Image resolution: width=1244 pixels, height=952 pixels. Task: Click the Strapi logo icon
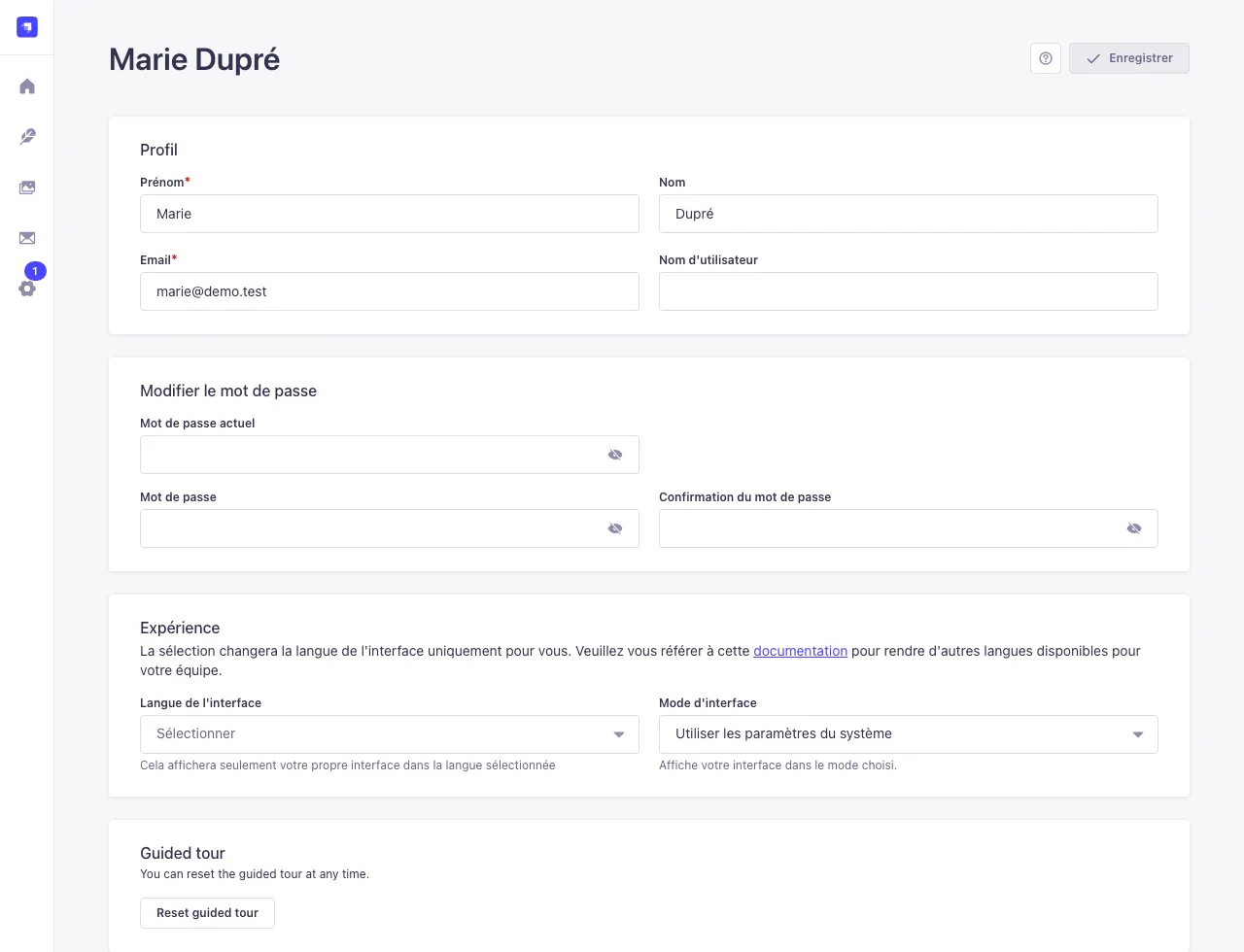27,27
